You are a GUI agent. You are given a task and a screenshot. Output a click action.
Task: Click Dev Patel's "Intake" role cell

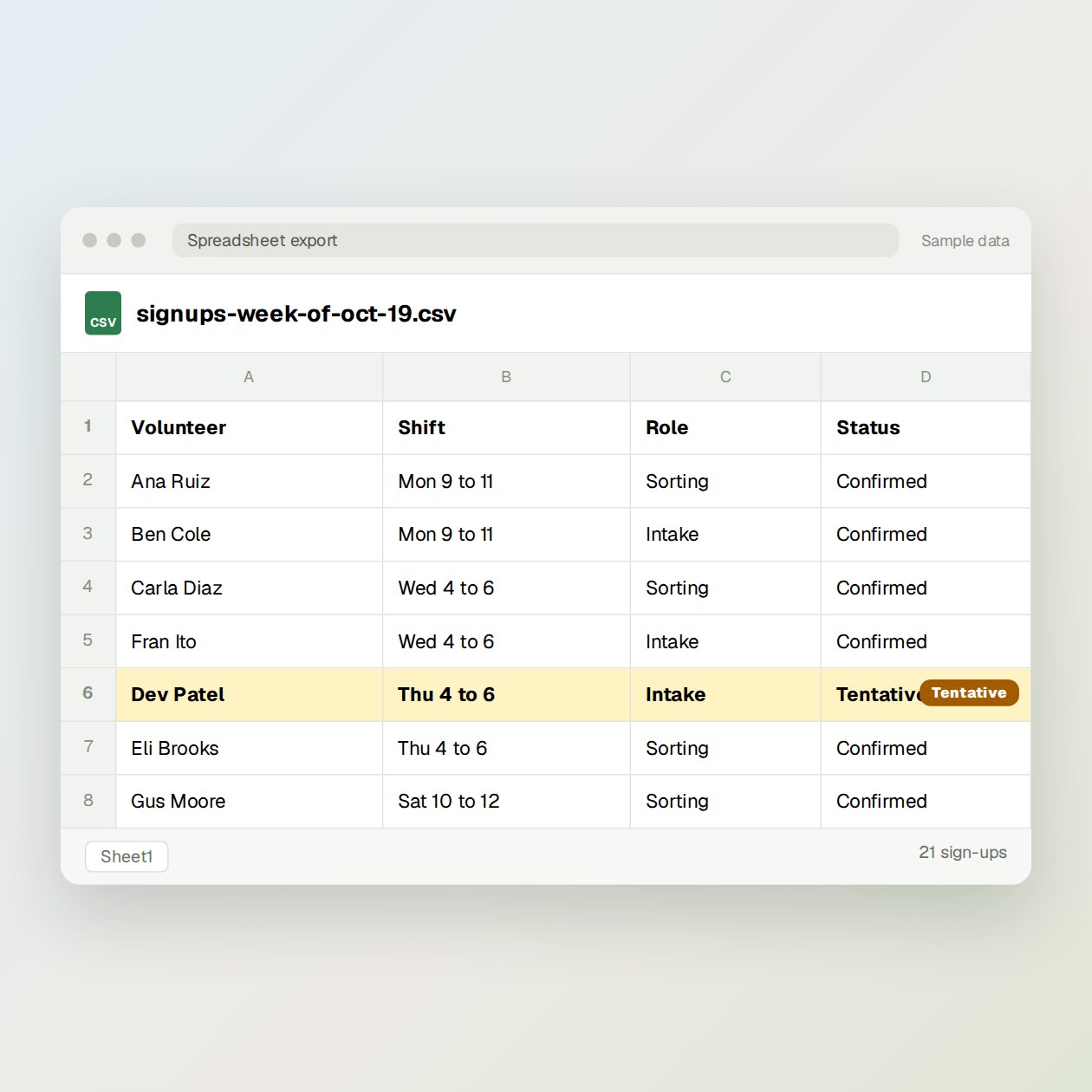tap(725, 694)
